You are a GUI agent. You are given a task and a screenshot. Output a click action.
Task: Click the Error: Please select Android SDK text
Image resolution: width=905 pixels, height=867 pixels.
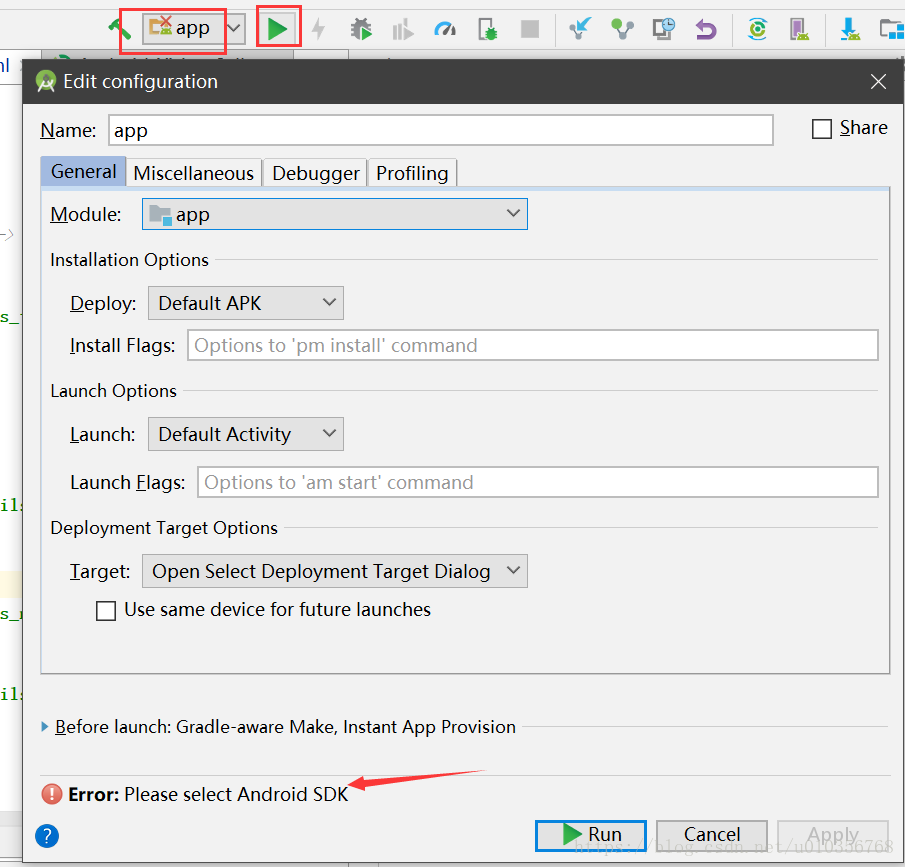pyautogui.click(x=208, y=794)
